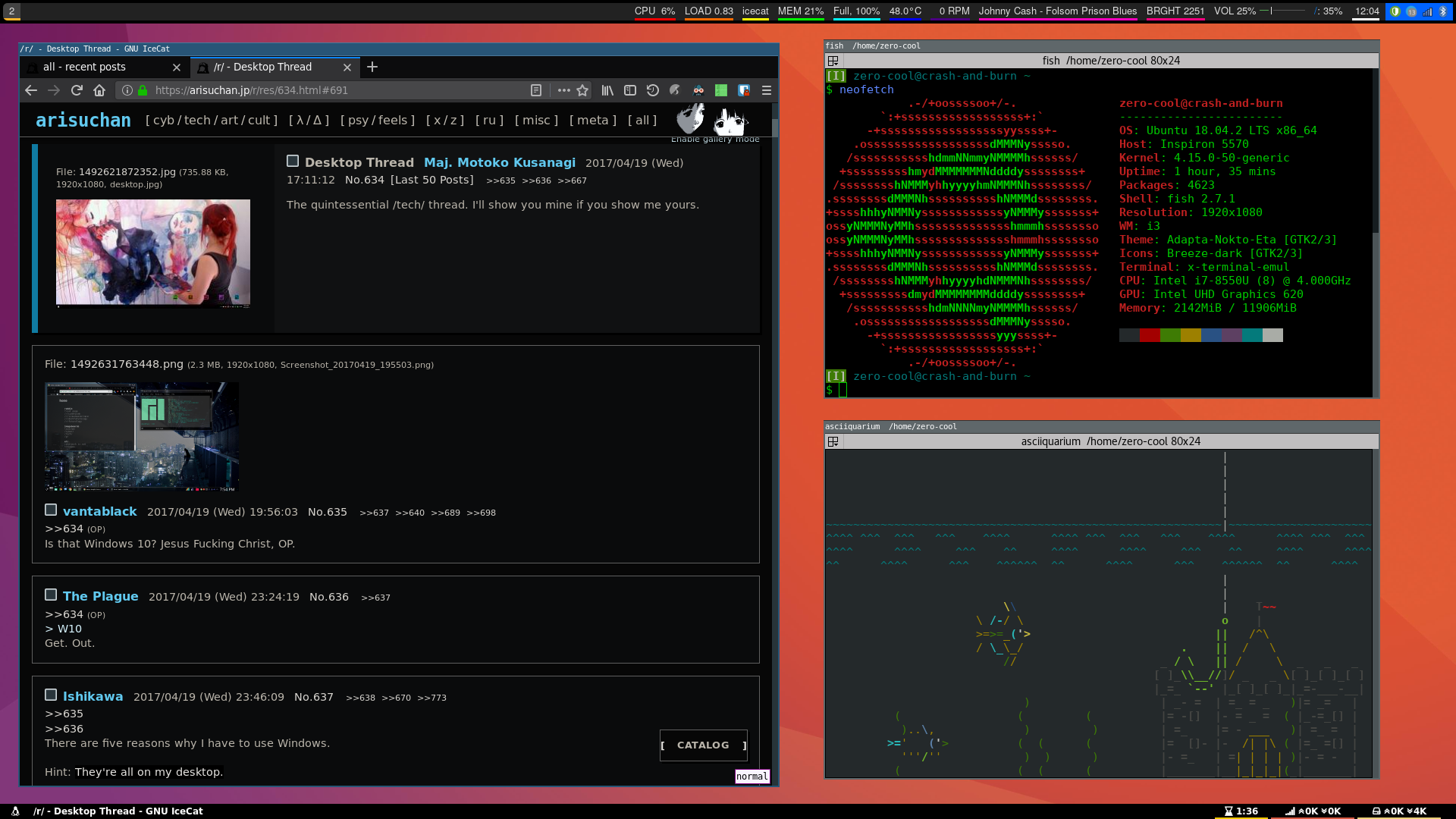Toggle reader view icon in address bar
Image resolution: width=1456 pixels, height=819 pixels.
(536, 90)
